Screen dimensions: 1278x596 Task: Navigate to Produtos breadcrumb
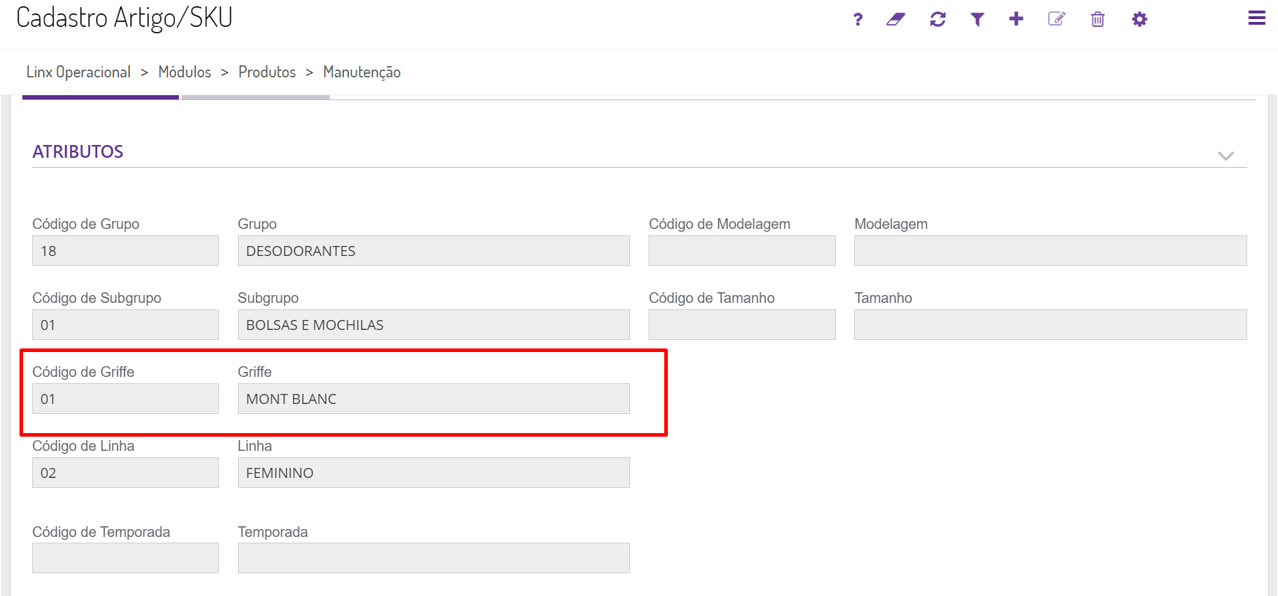[x=267, y=72]
